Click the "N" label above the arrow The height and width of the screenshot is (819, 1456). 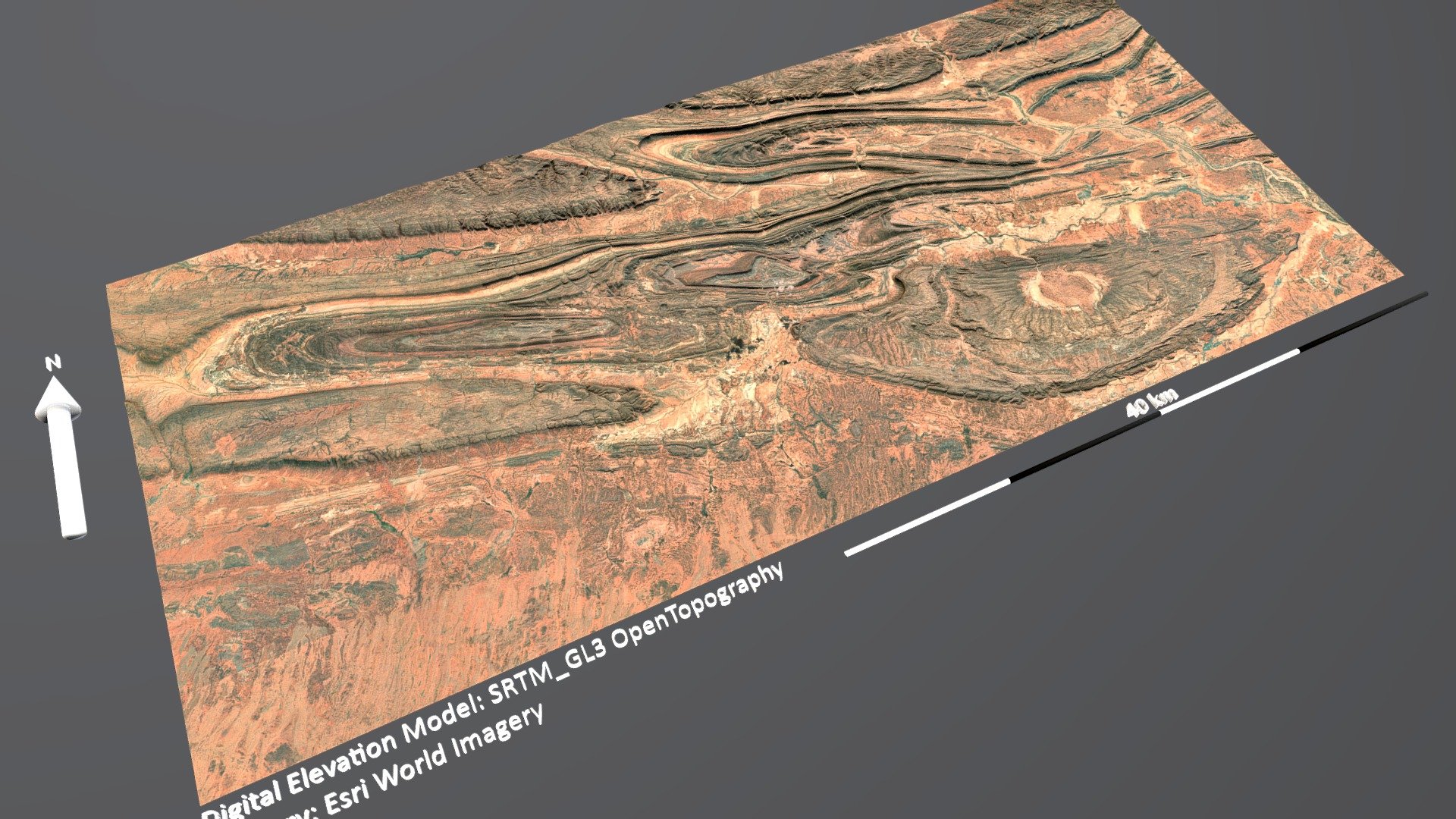click(x=53, y=363)
